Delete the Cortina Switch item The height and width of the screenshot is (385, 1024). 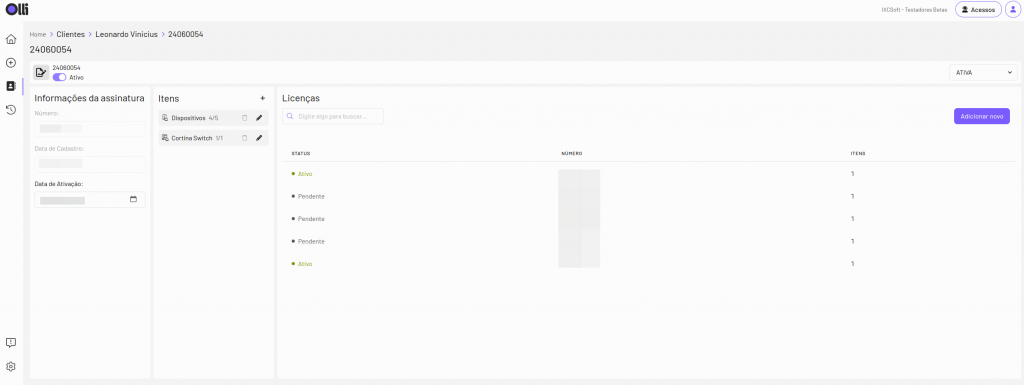click(x=244, y=138)
